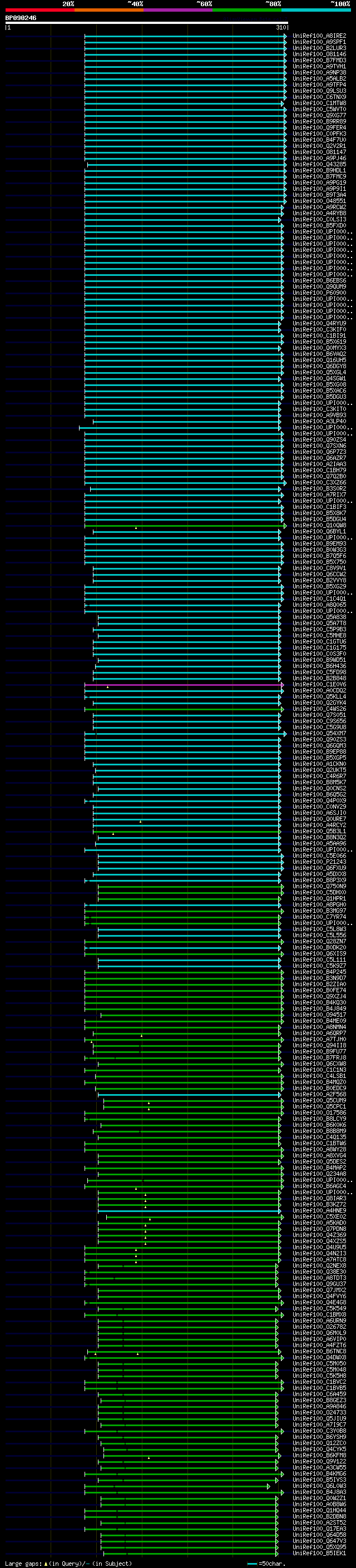This screenshot has height=1568, width=356.
Task: Click the BP090246 query label
Action: coord(21,18)
